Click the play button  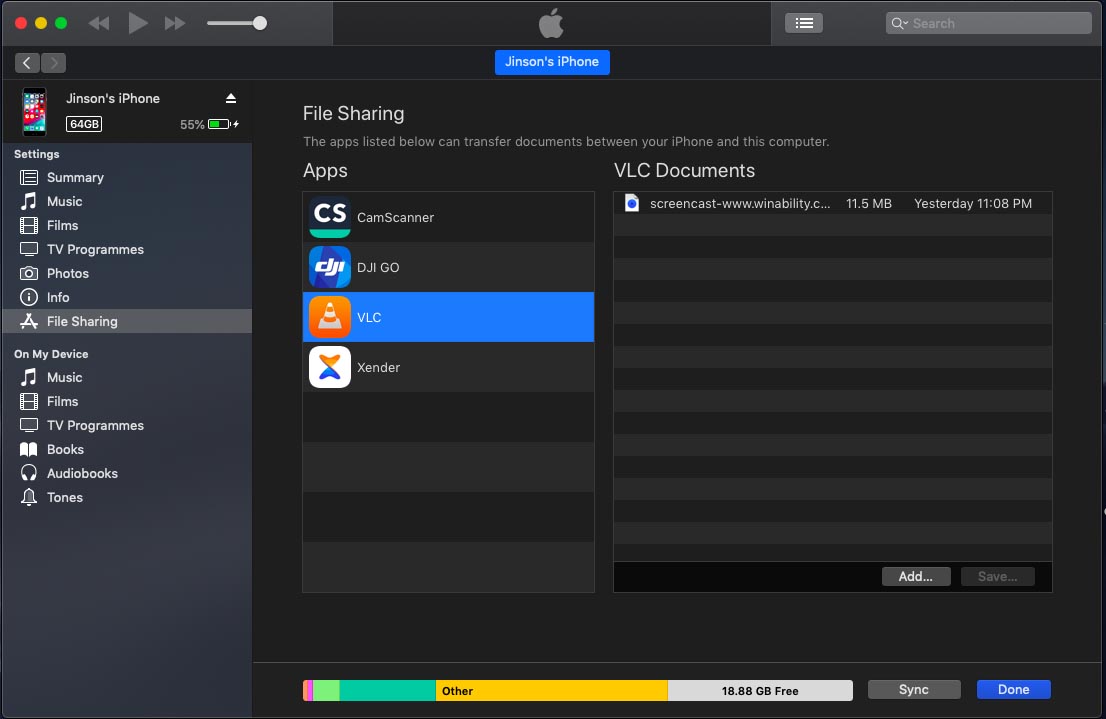click(x=138, y=23)
